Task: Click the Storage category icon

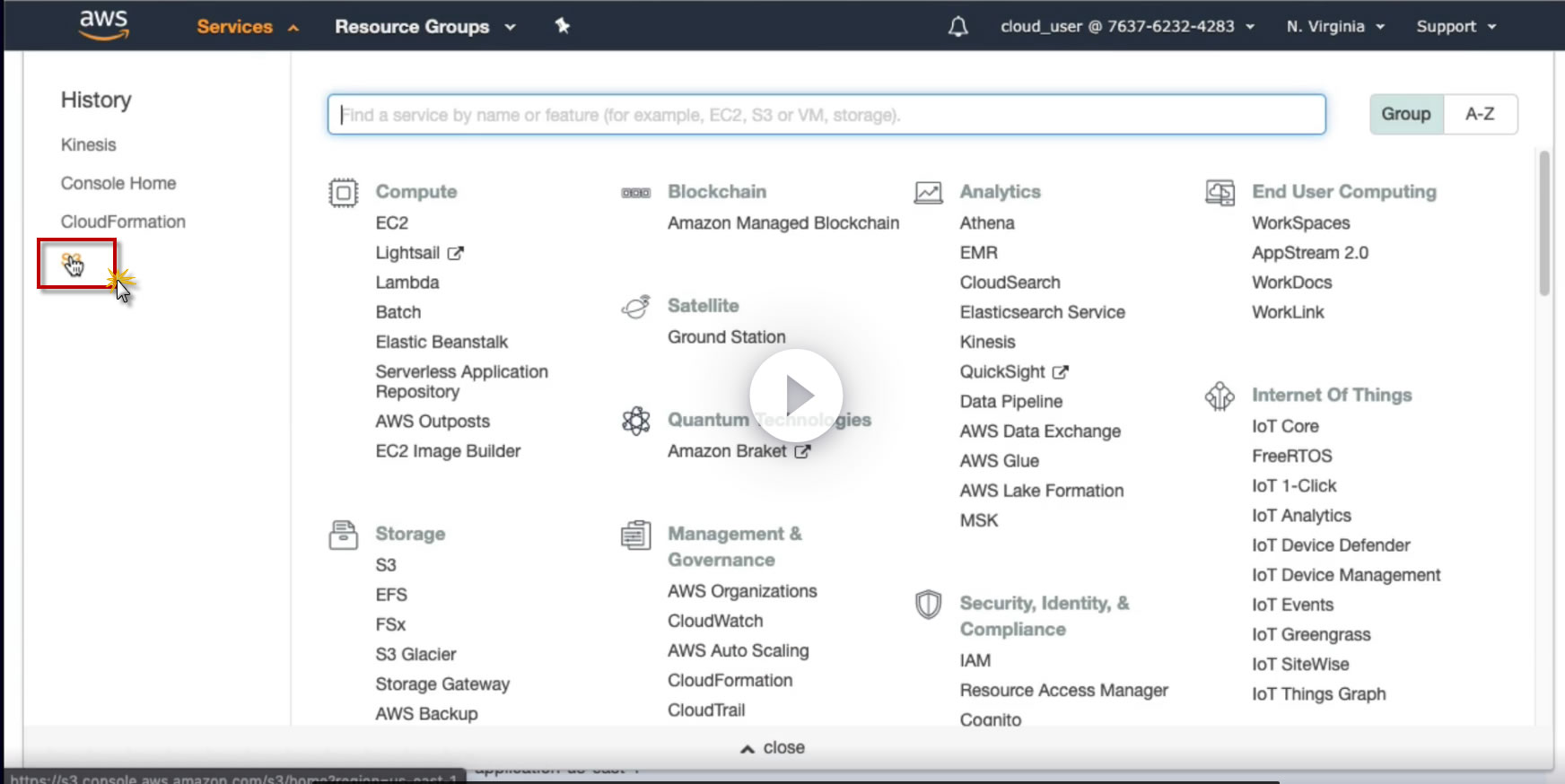Action: [343, 535]
